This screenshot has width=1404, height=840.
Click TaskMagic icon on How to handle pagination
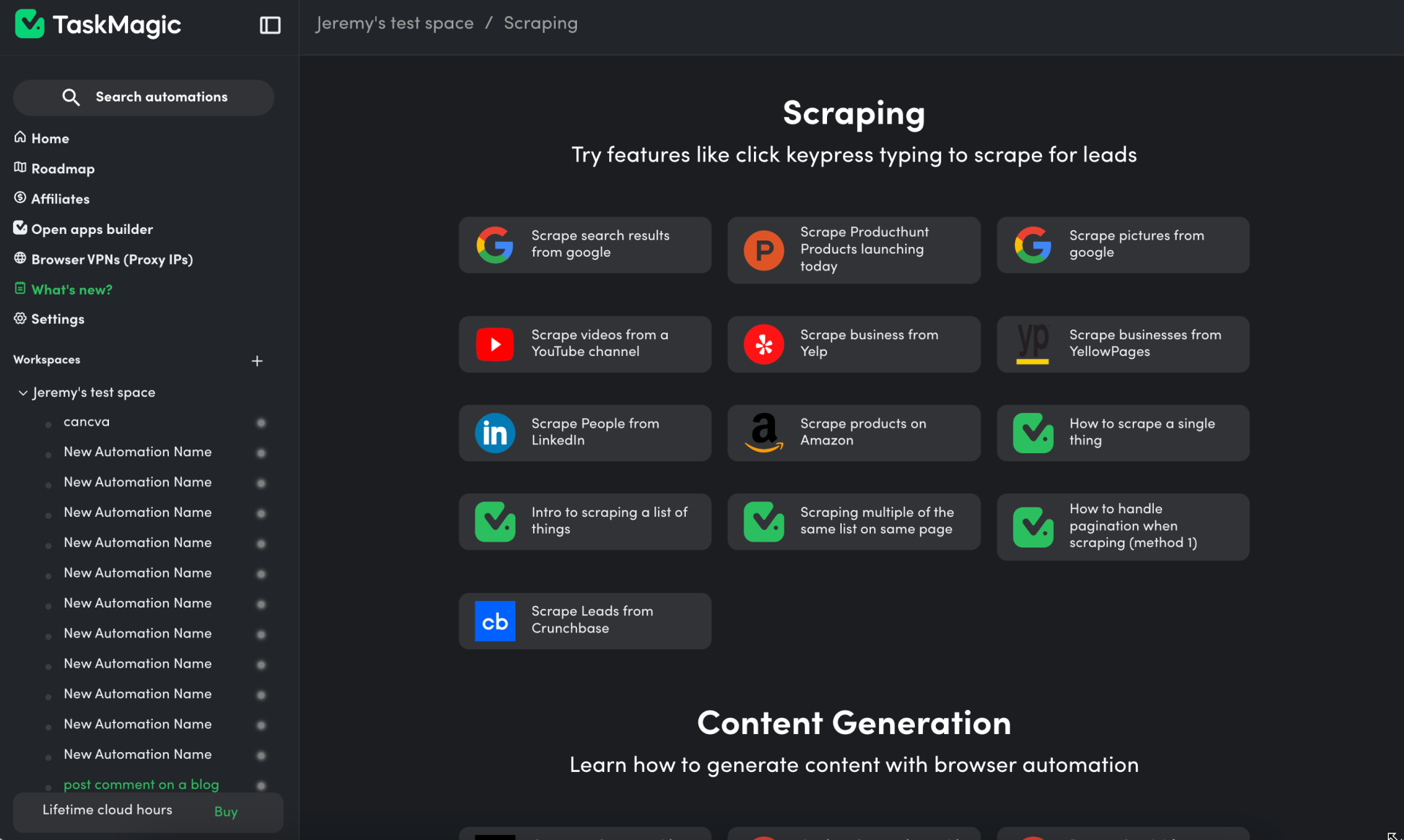[x=1033, y=527]
